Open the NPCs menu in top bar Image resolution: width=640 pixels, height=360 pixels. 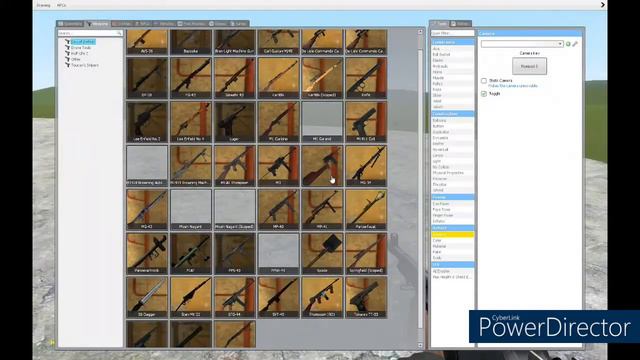pos(61,5)
